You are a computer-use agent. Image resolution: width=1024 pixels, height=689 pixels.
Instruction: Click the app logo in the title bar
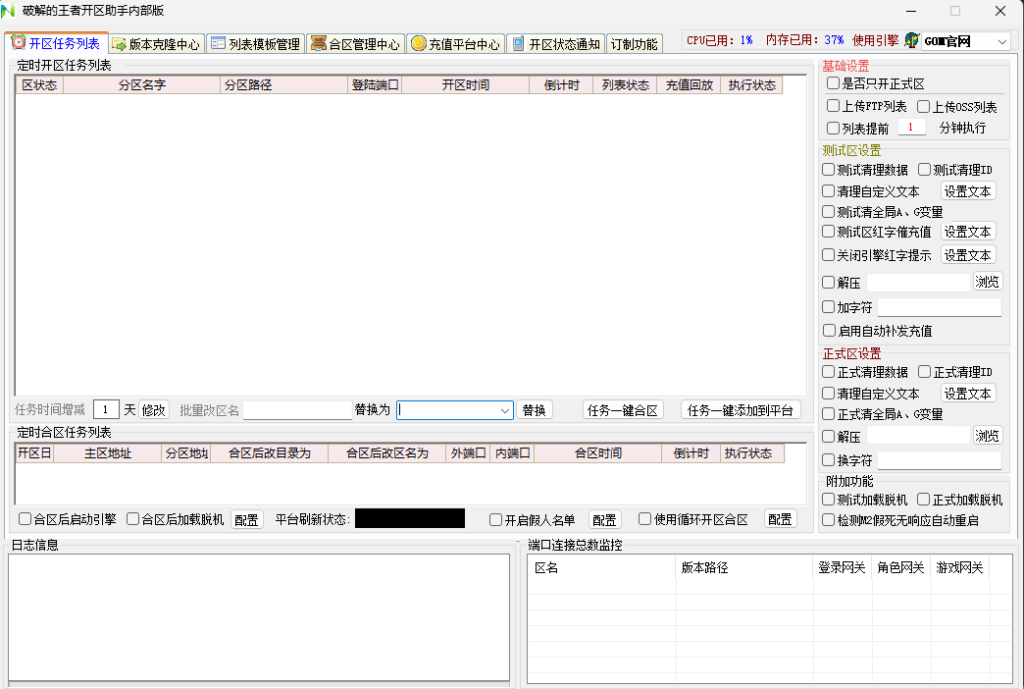(11, 11)
